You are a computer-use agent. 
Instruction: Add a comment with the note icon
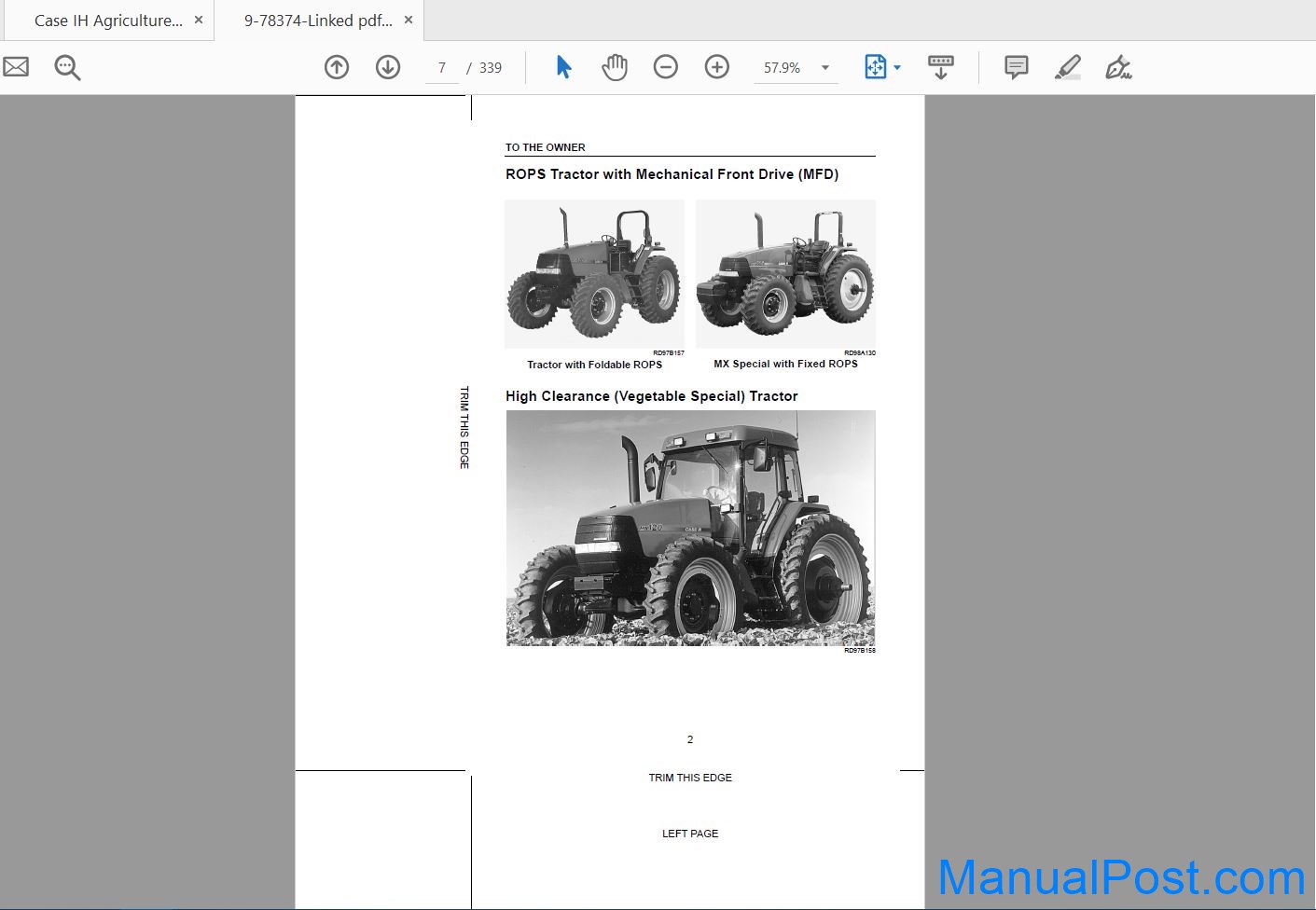1017,67
